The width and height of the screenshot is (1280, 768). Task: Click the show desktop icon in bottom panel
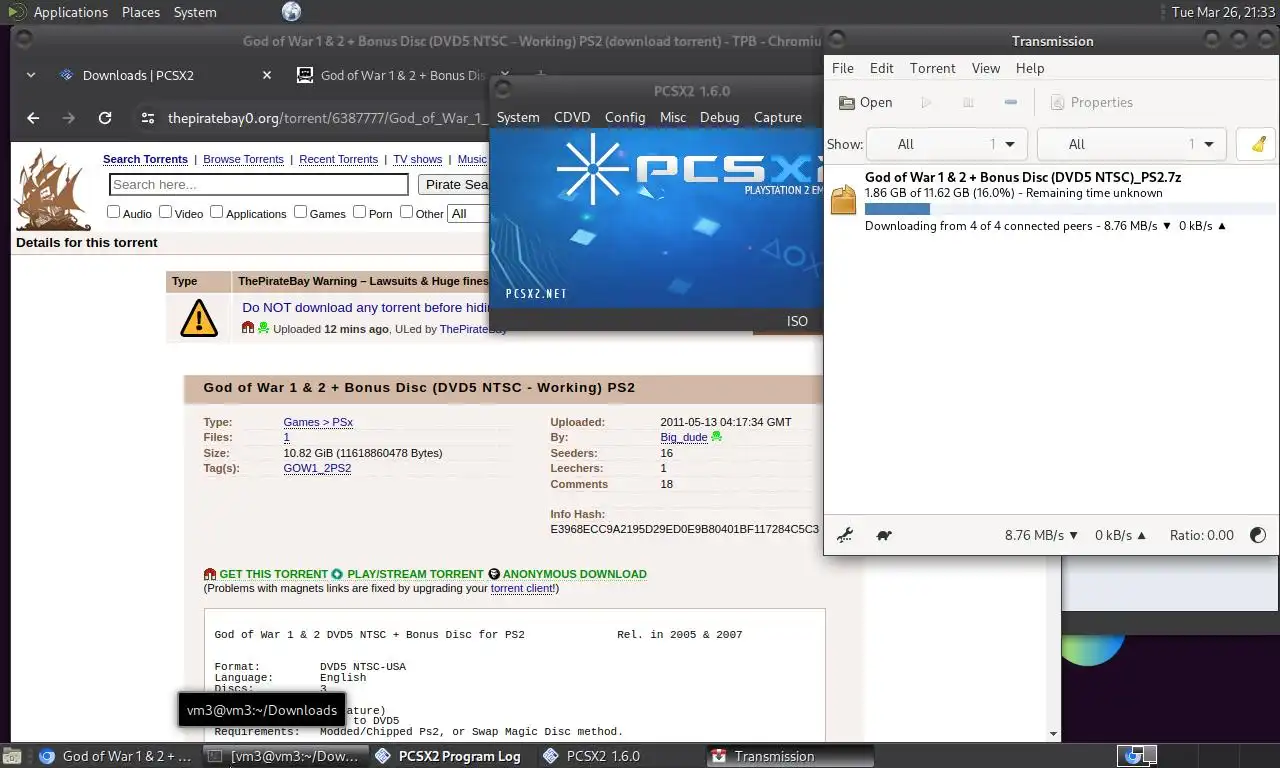(11, 756)
